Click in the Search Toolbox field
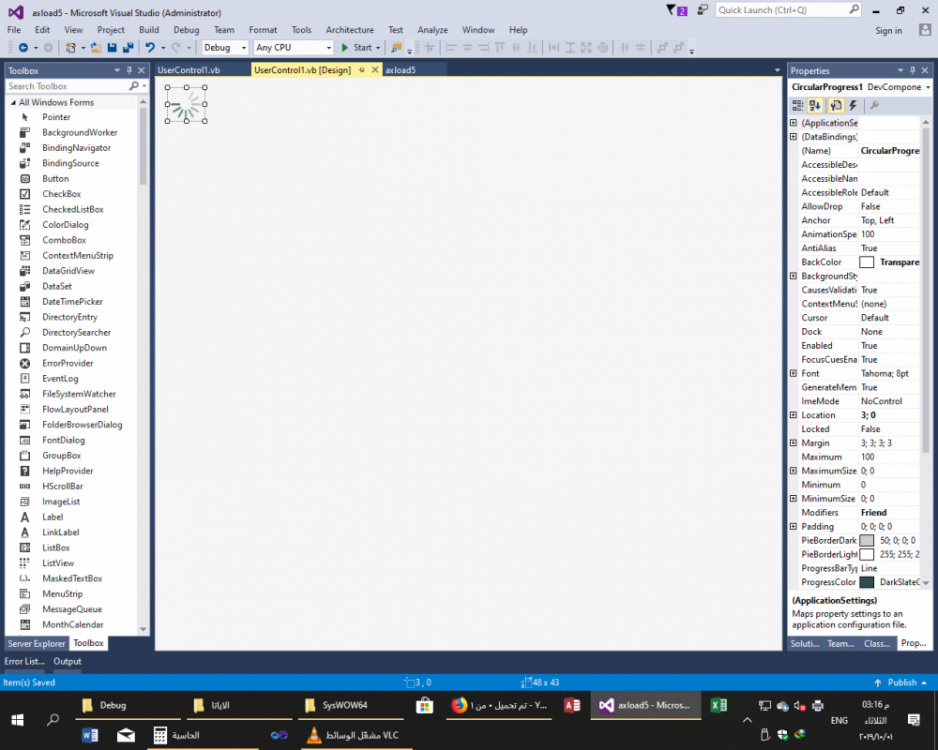 67,87
